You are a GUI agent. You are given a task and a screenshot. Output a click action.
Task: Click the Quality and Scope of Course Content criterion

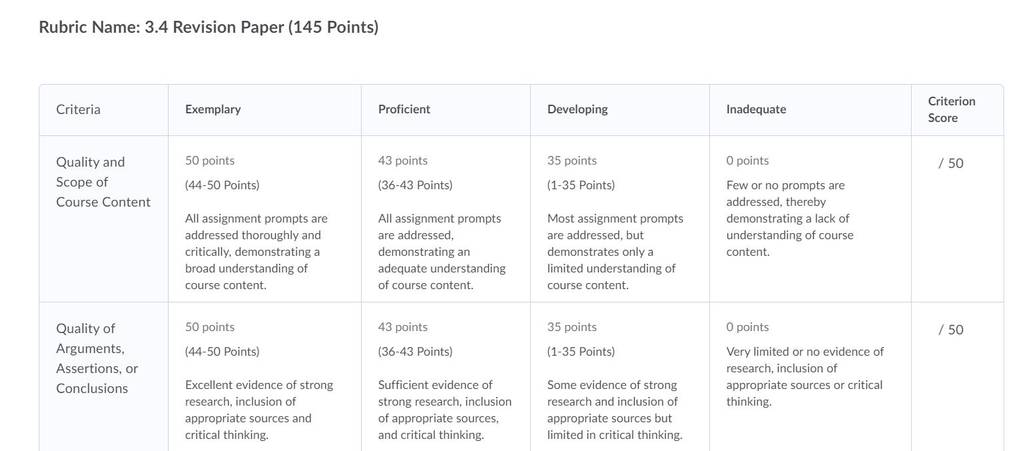click(x=103, y=182)
